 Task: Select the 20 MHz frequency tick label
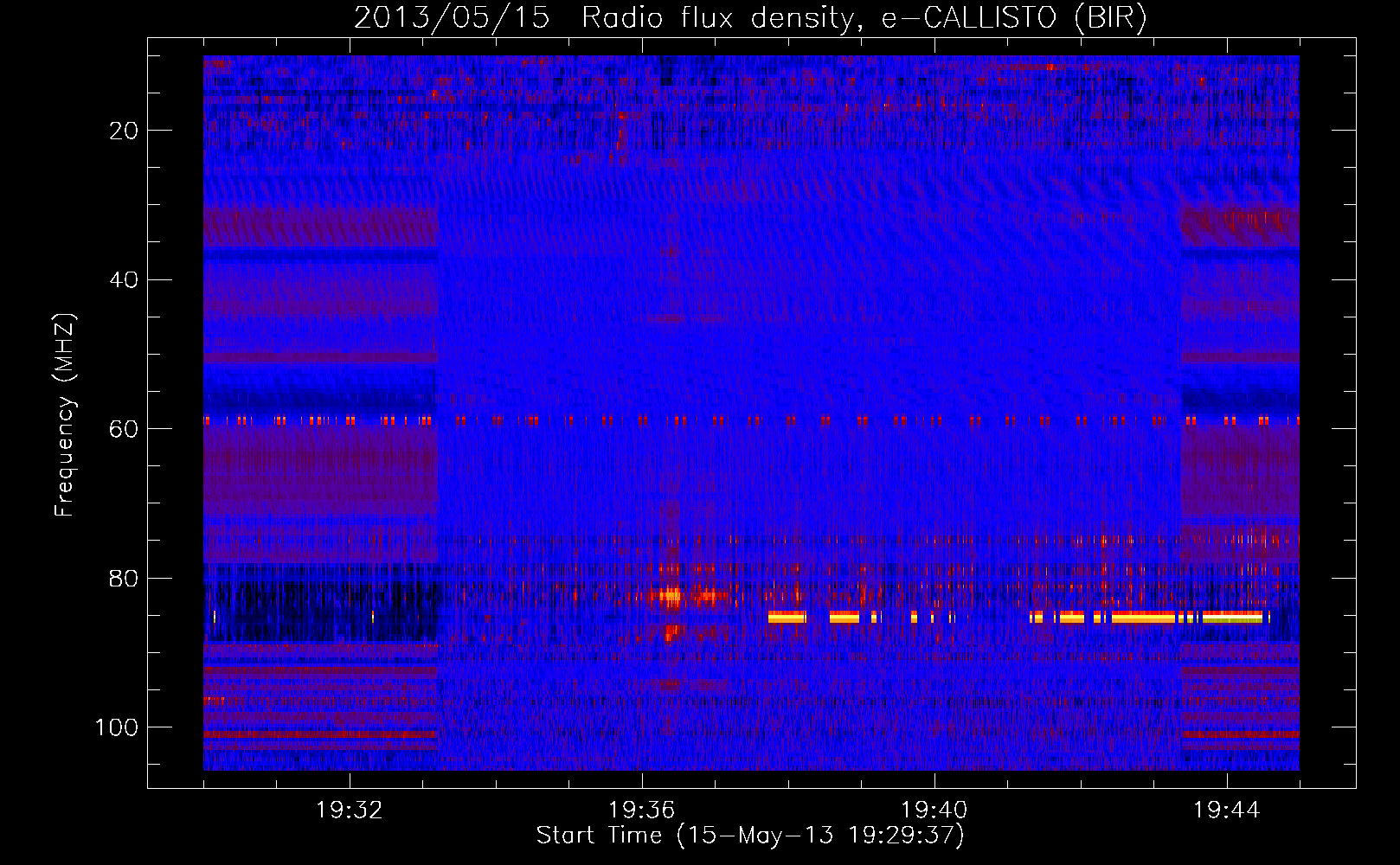point(125,131)
